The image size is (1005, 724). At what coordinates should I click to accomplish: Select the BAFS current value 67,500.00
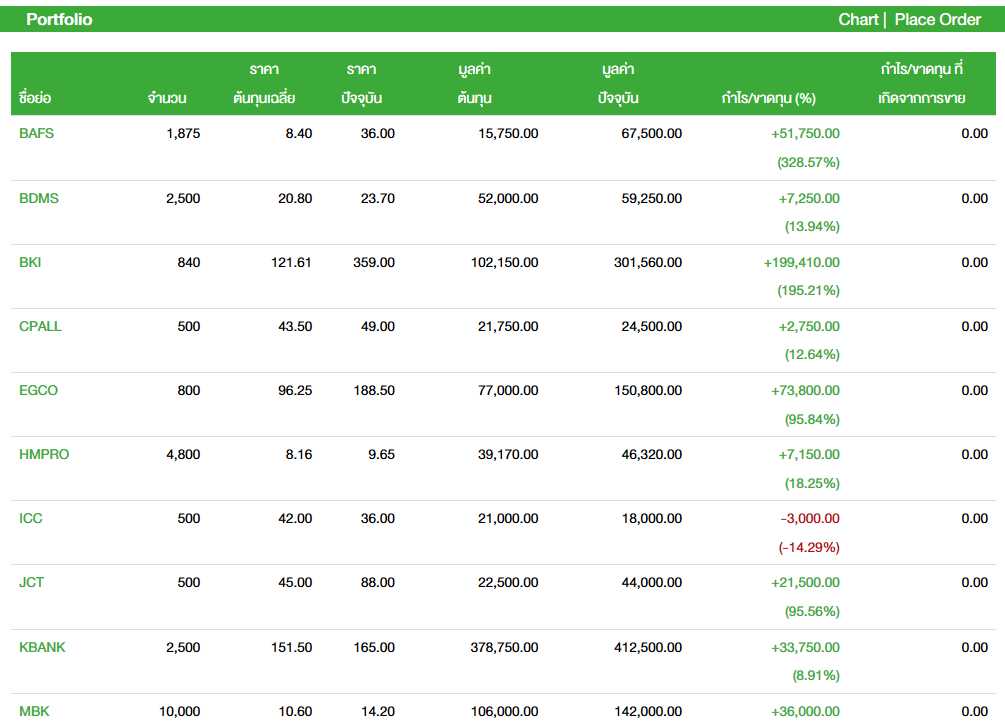pyautogui.click(x=652, y=133)
